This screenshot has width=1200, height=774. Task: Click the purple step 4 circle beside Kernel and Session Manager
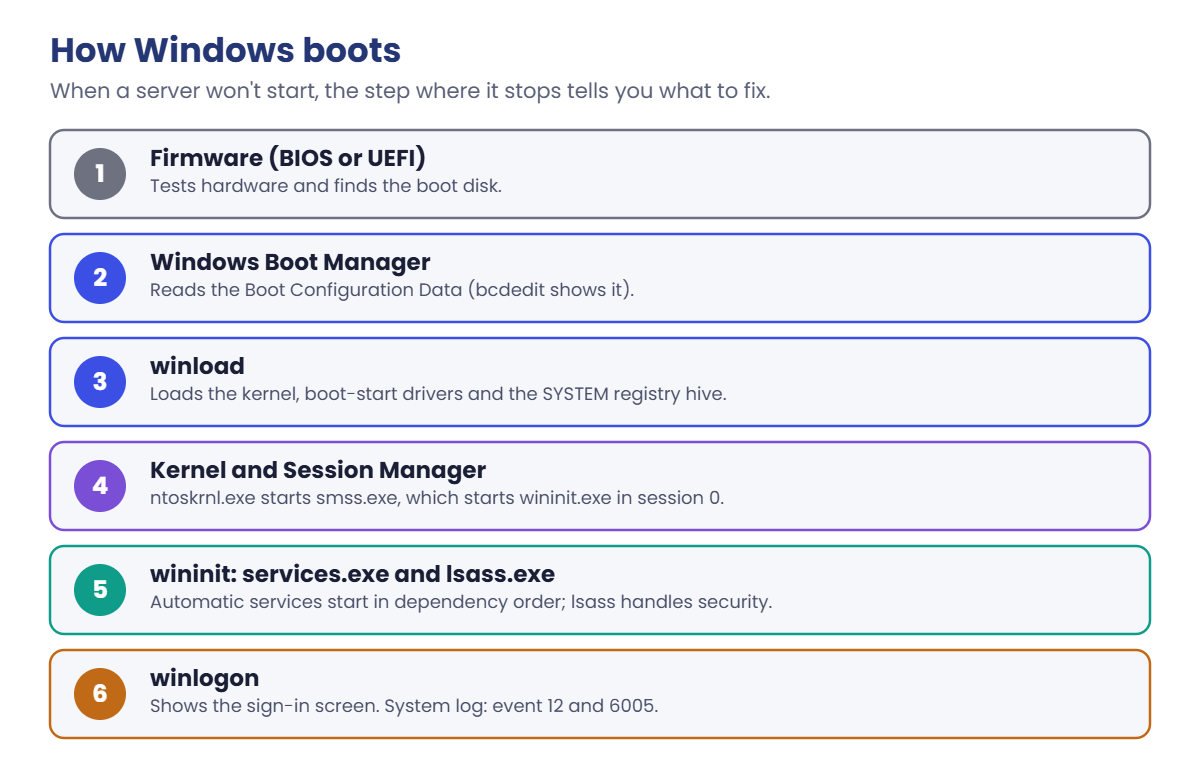click(100, 486)
